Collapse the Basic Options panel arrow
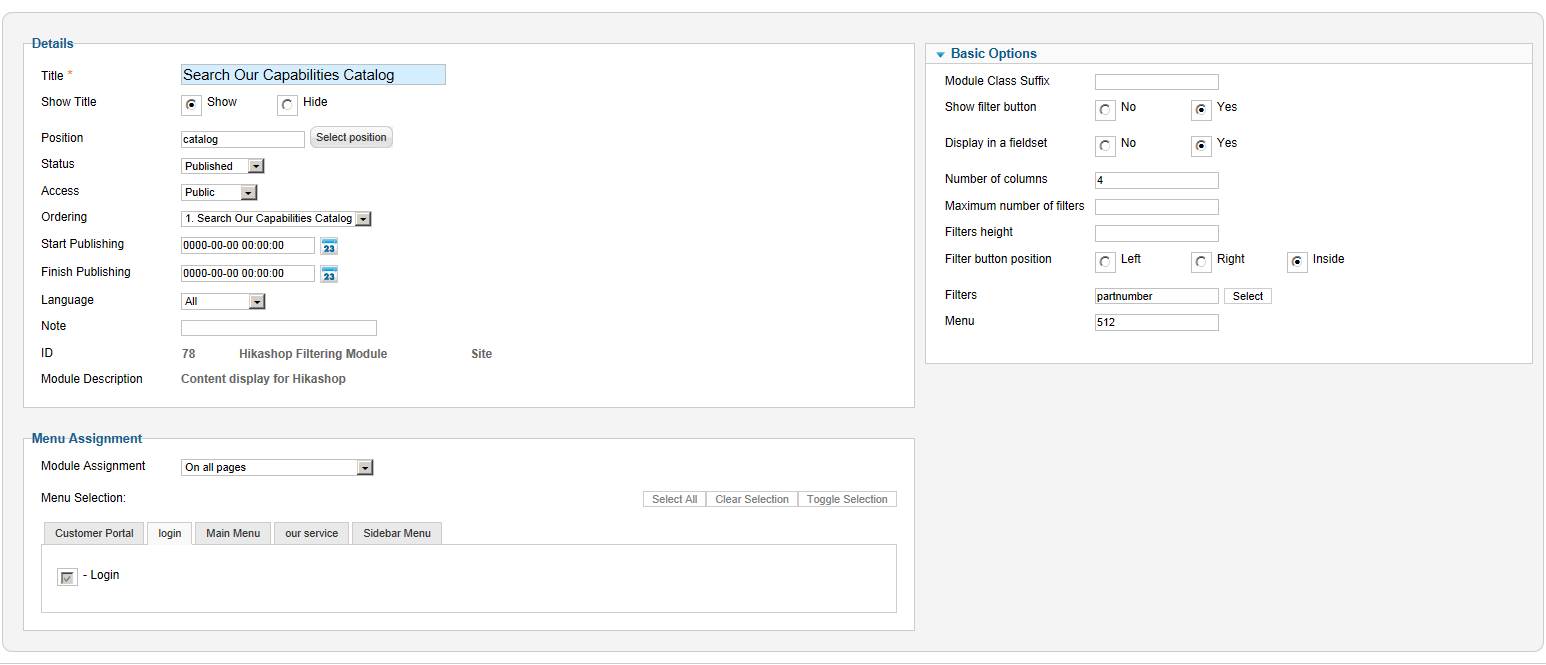Viewport: 1546px width, 665px height. pyautogui.click(x=940, y=55)
